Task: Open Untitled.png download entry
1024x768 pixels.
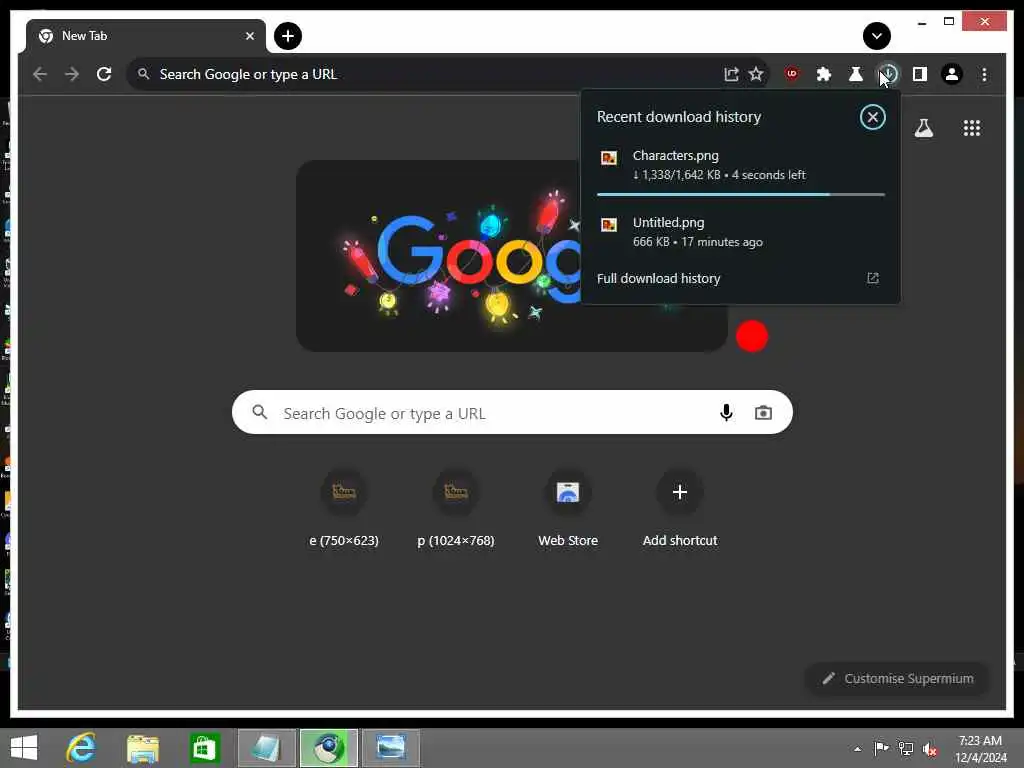Action: 741,232
